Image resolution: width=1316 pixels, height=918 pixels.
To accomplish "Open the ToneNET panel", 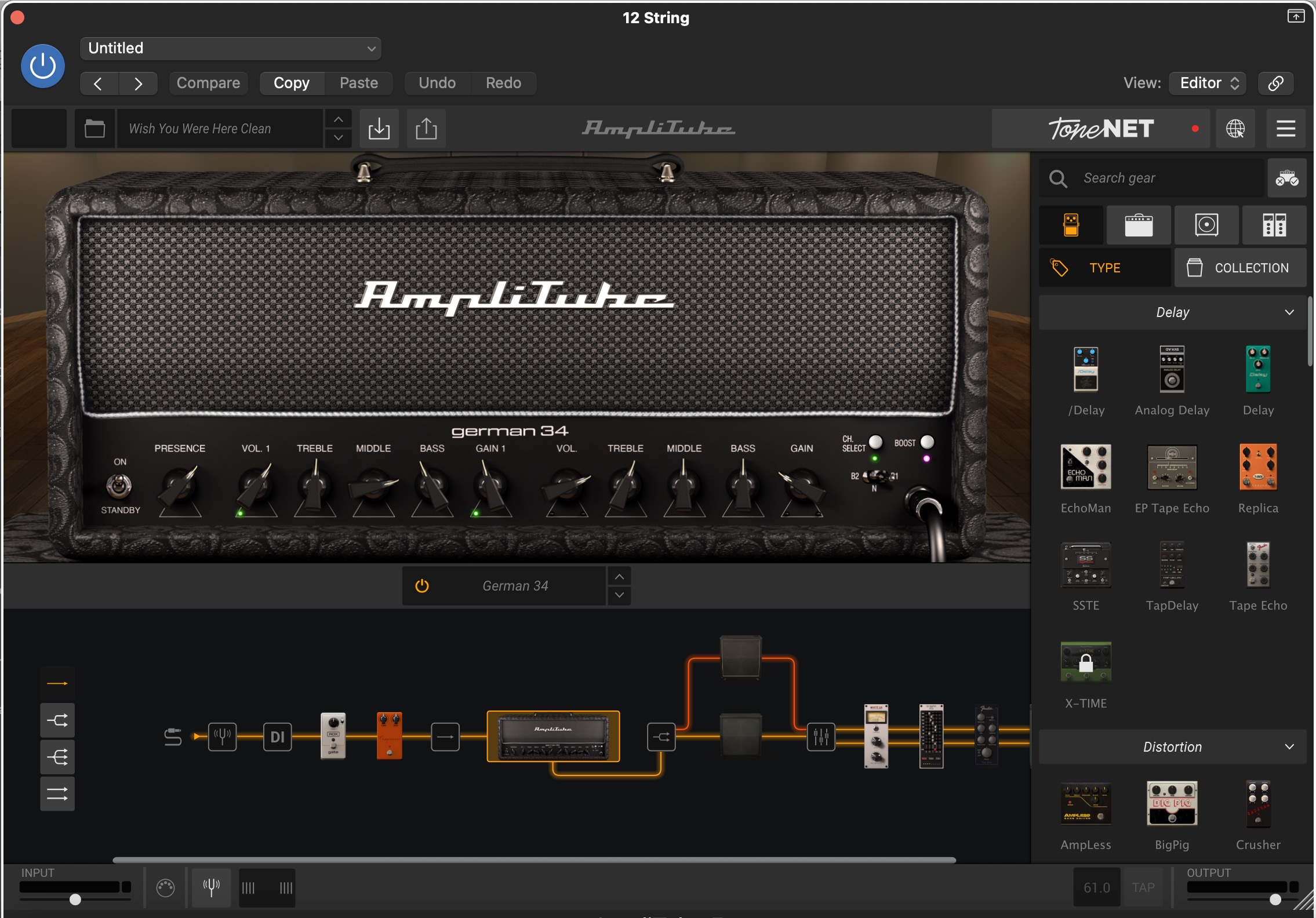I will 1100,129.
